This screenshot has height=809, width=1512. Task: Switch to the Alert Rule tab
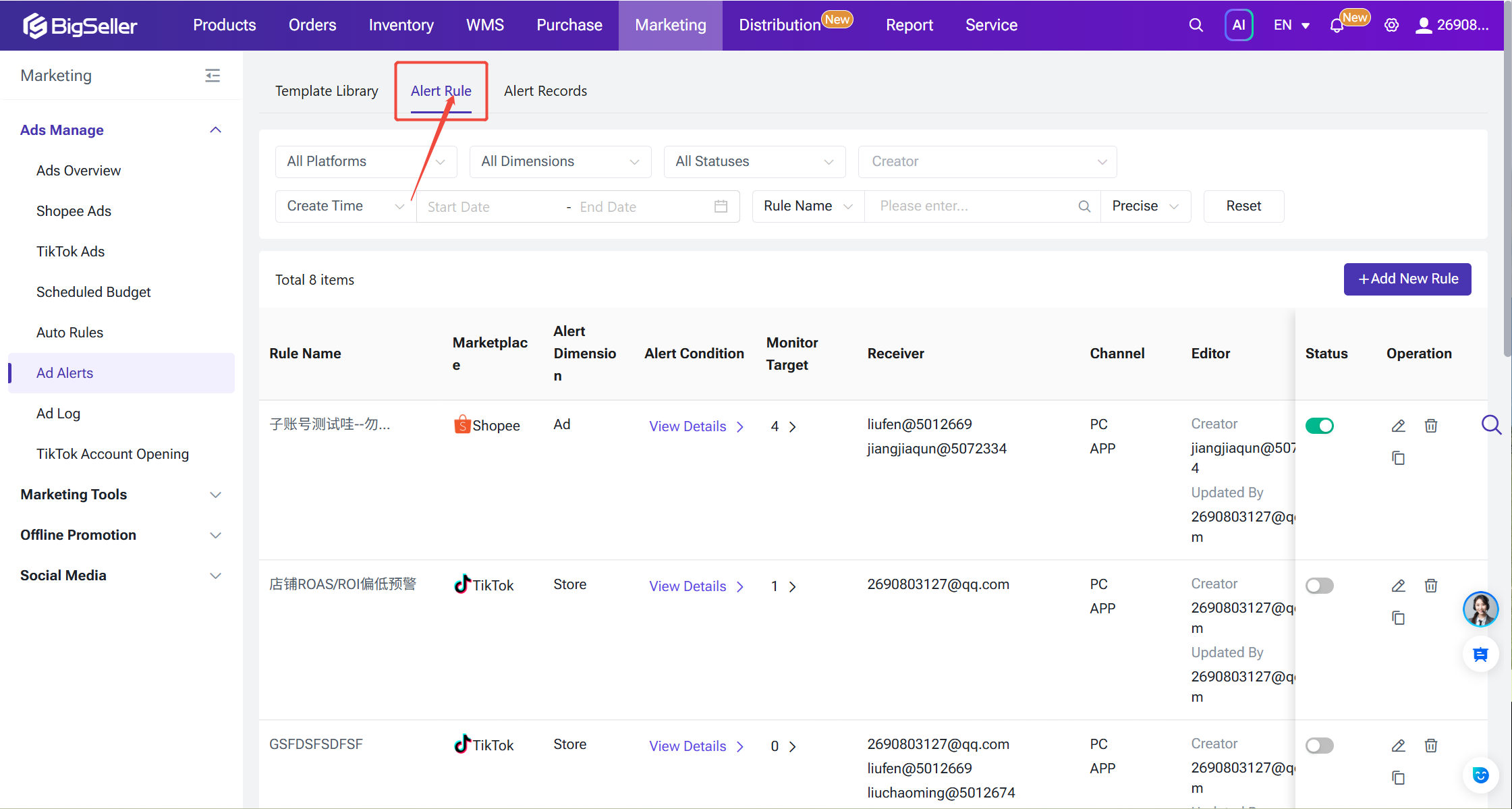click(441, 91)
